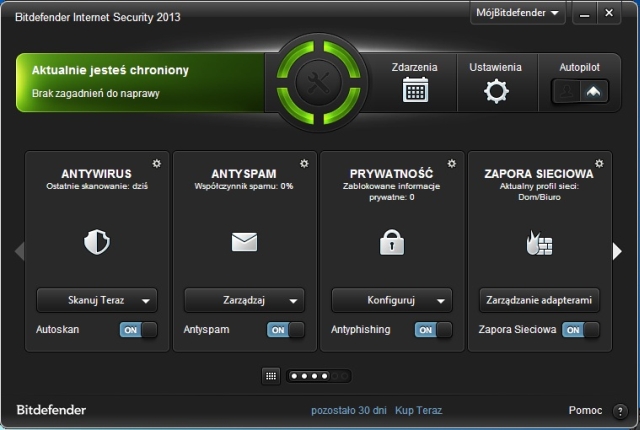Expand the Zarządzaj dropdown
Image resolution: width=640 pixels, height=430 pixels.
click(245, 300)
